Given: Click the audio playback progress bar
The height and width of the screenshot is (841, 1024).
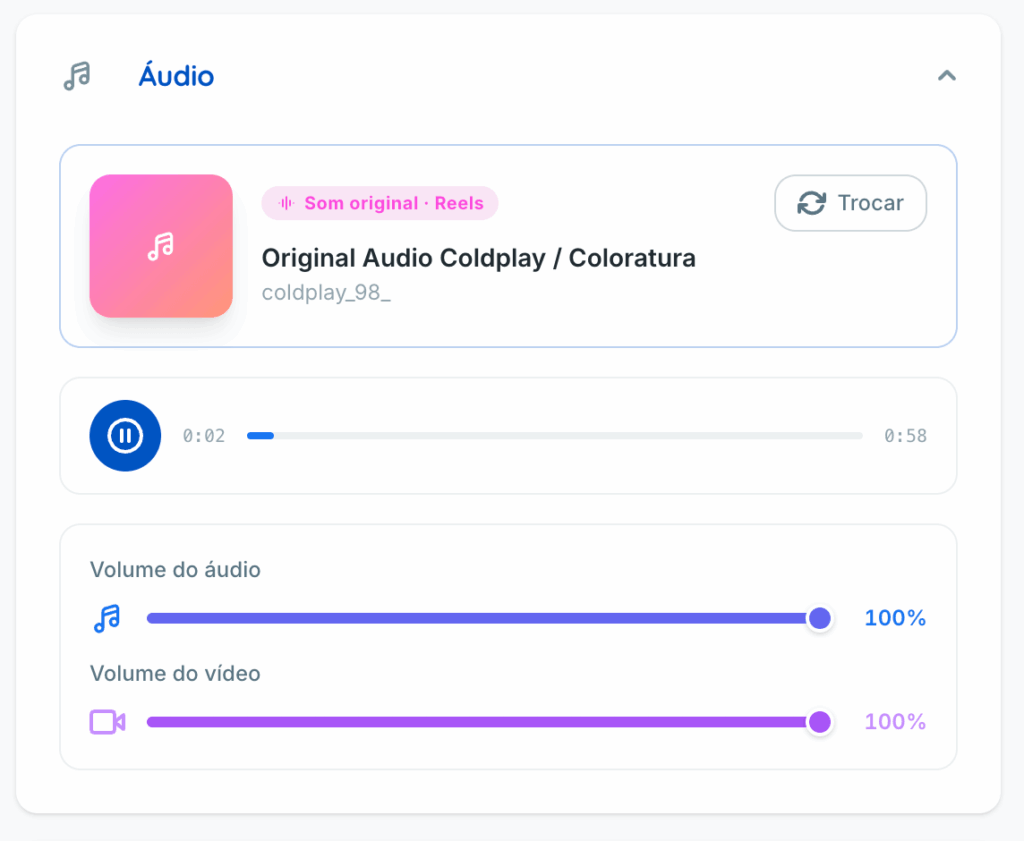Looking at the screenshot, I should (x=554, y=436).
